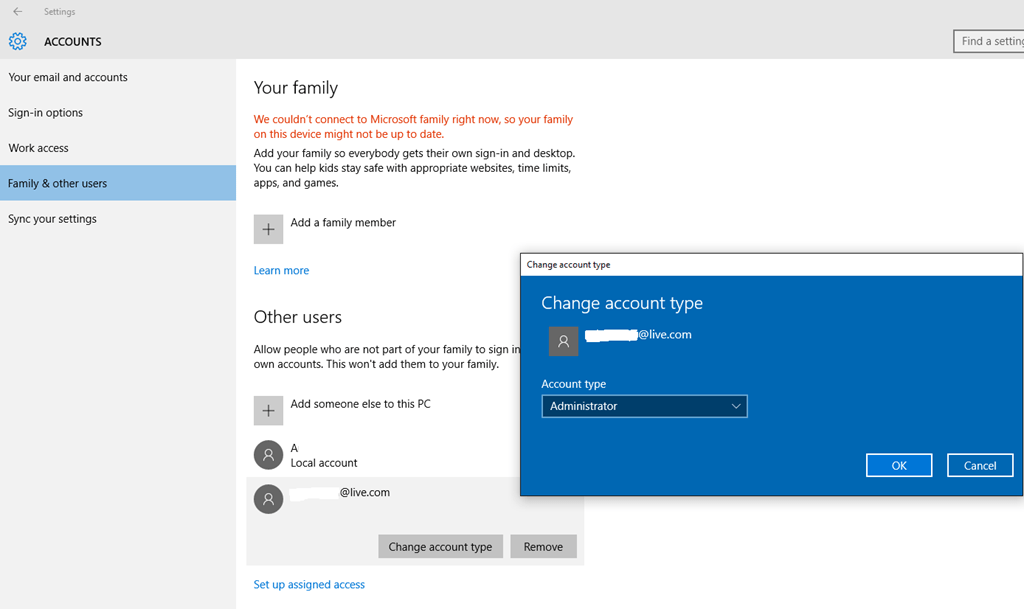
Task: Click the account avatar inside the Change account type dialog
Action: [563, 341]
